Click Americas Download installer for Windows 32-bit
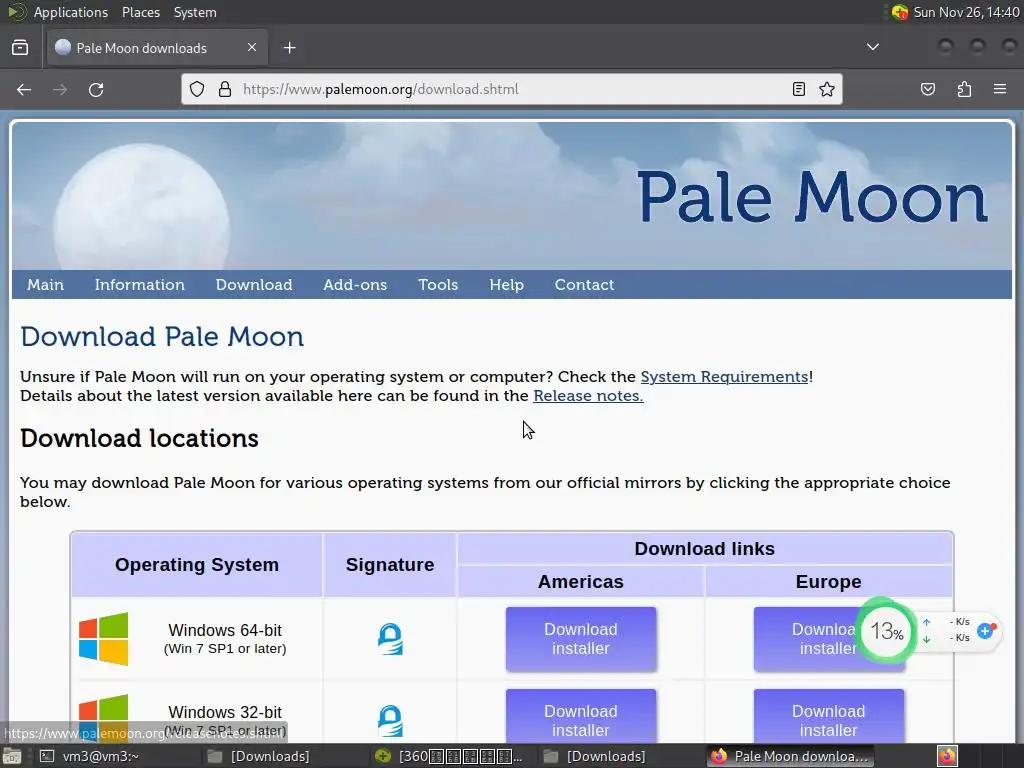1024x768 pixels. (581, 717)
